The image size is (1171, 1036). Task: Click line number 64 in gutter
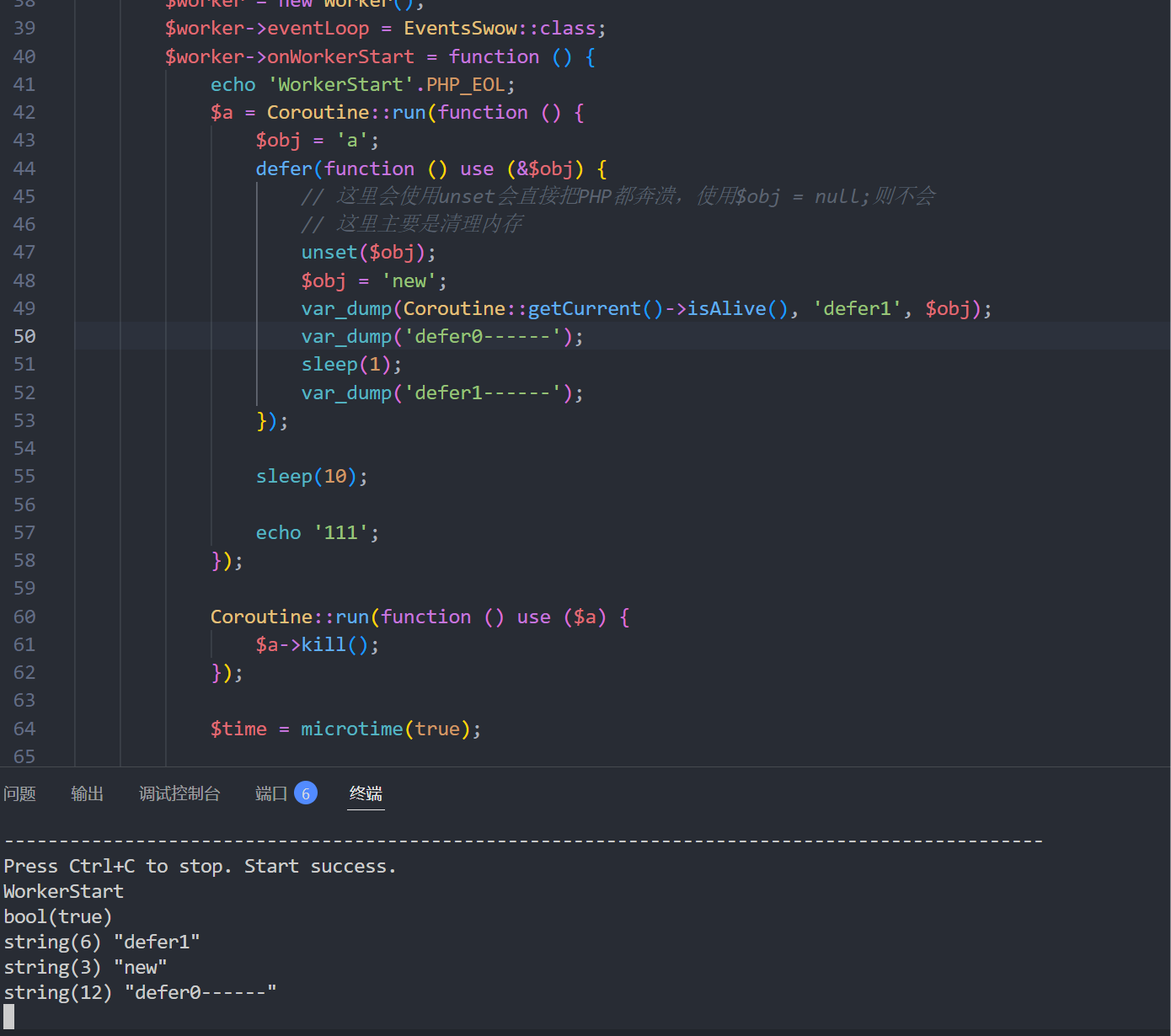point(24,729)
